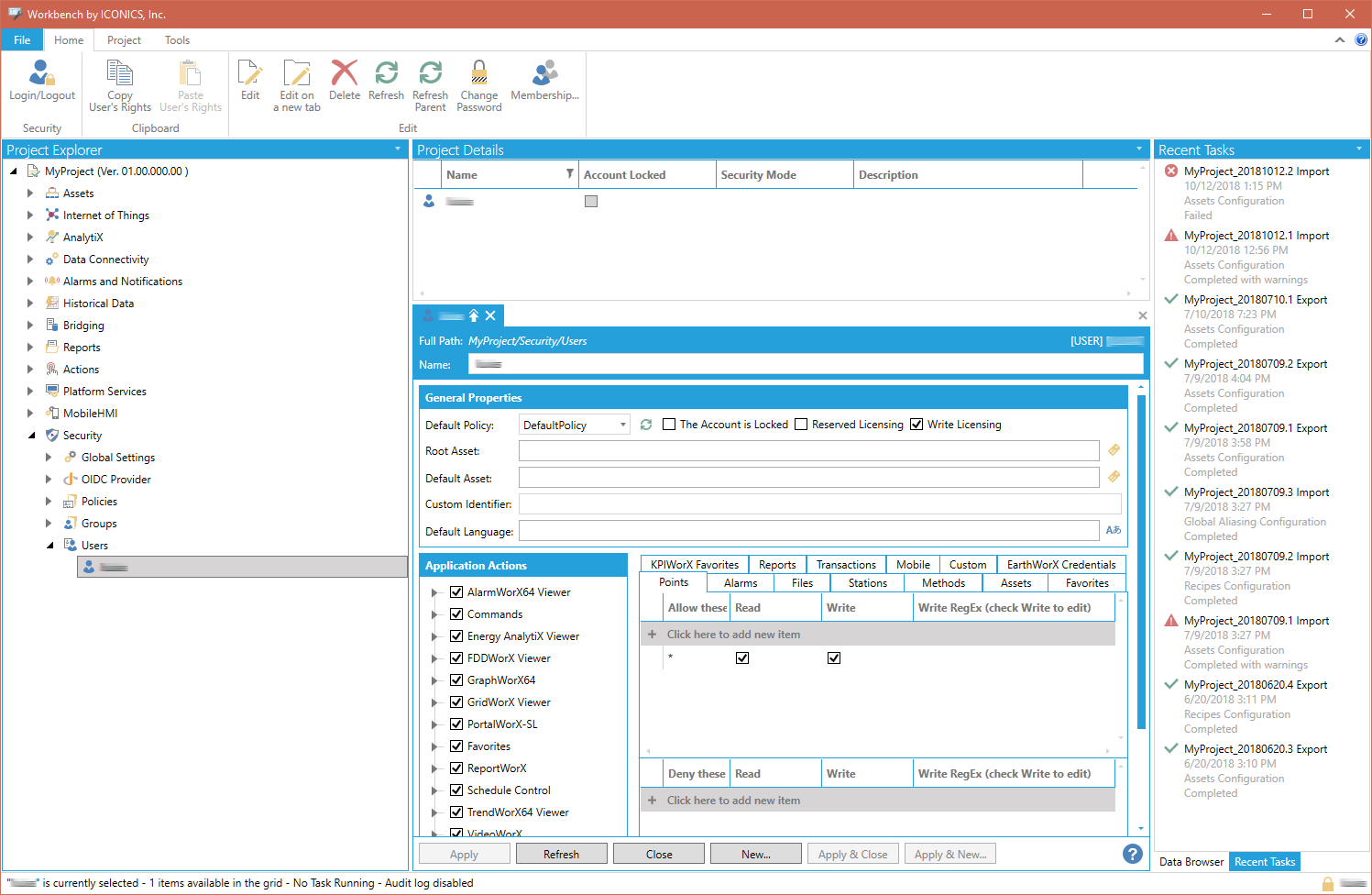
Task: Expand the Alarms and Notifications tree node
Action: (x=30, y=282)
